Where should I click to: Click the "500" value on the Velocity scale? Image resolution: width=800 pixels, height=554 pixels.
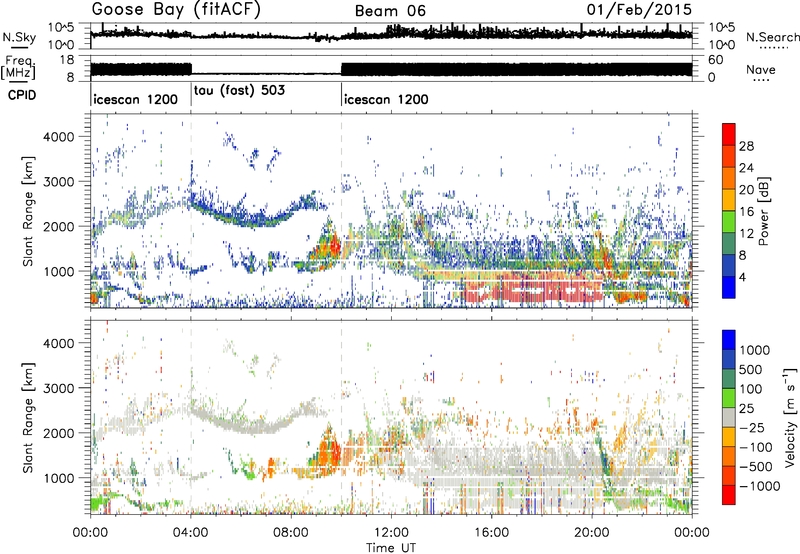click(751, 370)
